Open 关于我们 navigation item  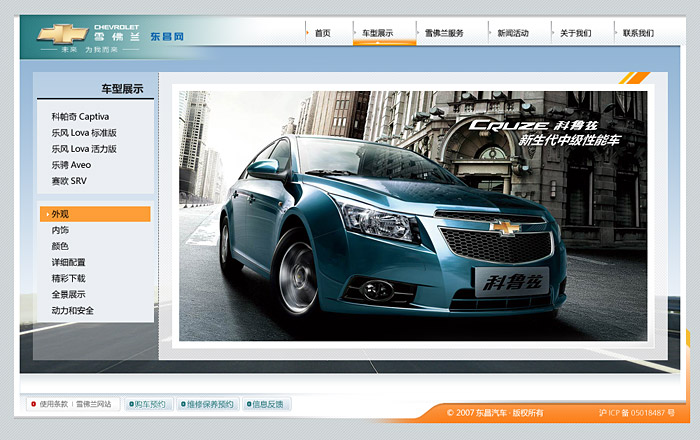pos(576,33)
